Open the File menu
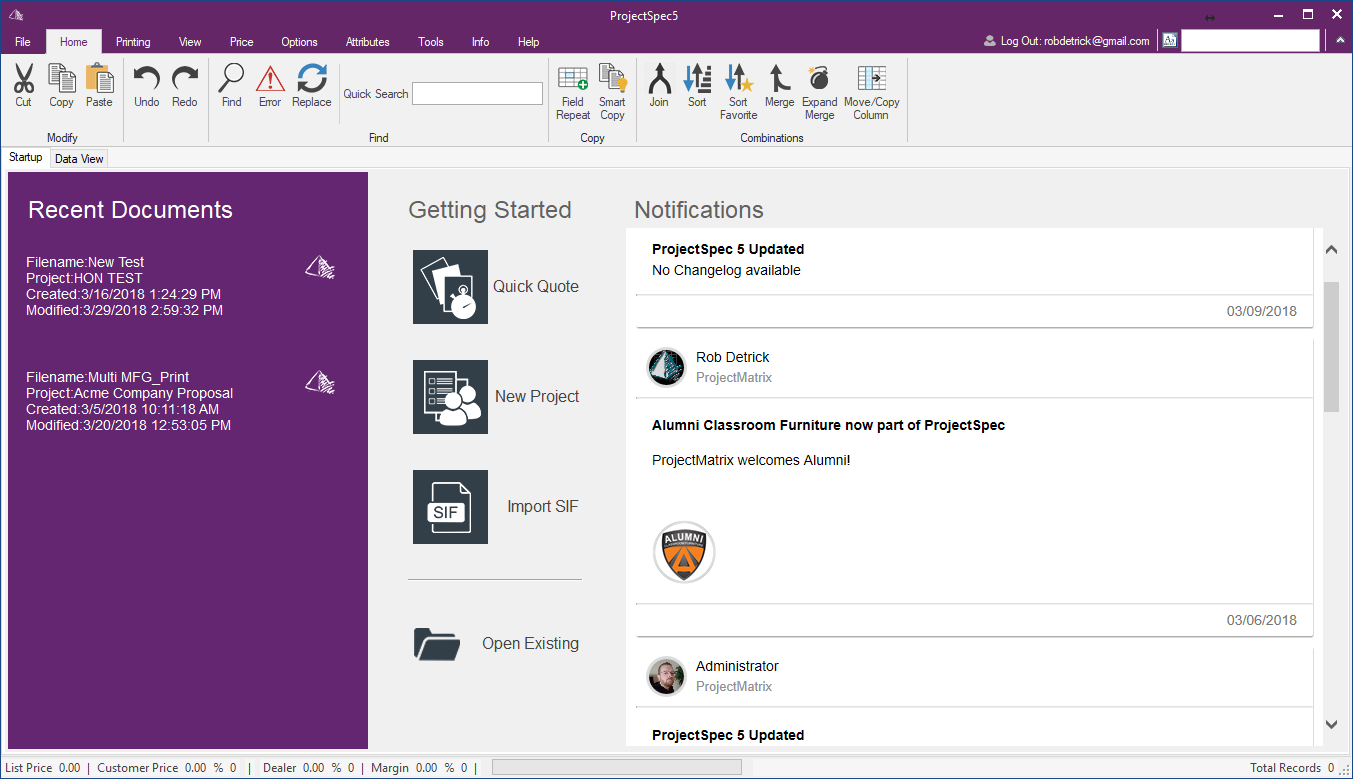1353x779 pixels. (23, 42)
